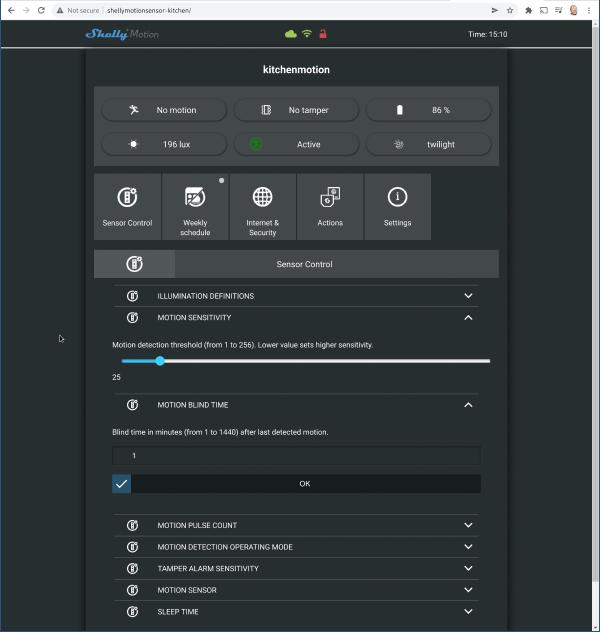Expand MOTION PULSE COUNT section chevron
The width and height of the screenshot is (600, 632).
pos(468,525)
